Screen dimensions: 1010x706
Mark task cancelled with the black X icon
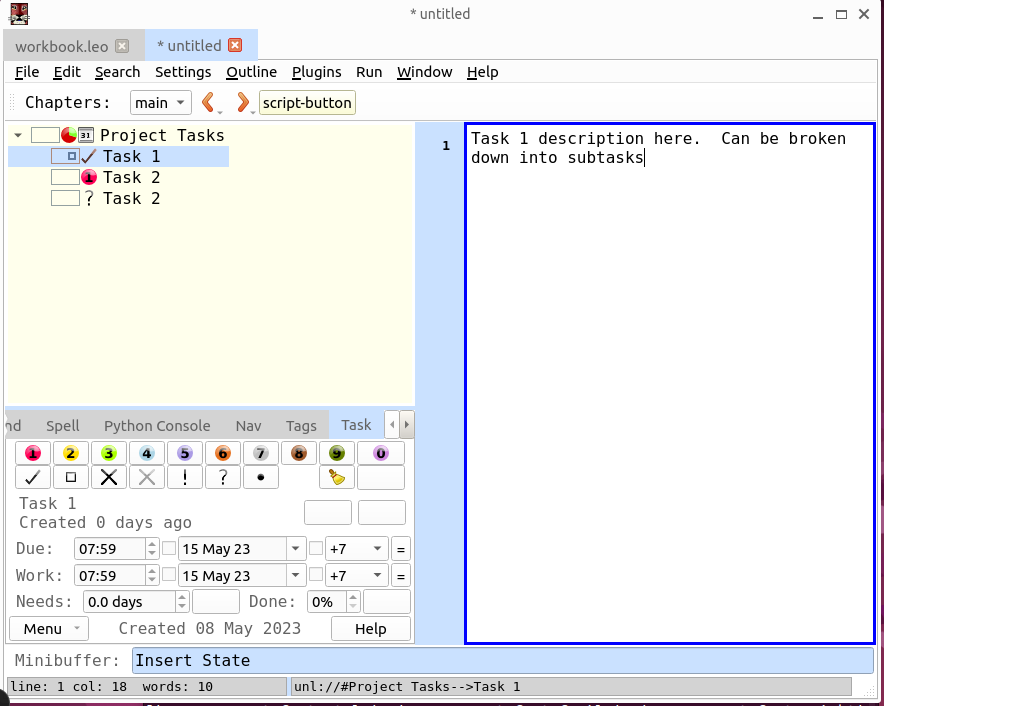pos(109,477)
